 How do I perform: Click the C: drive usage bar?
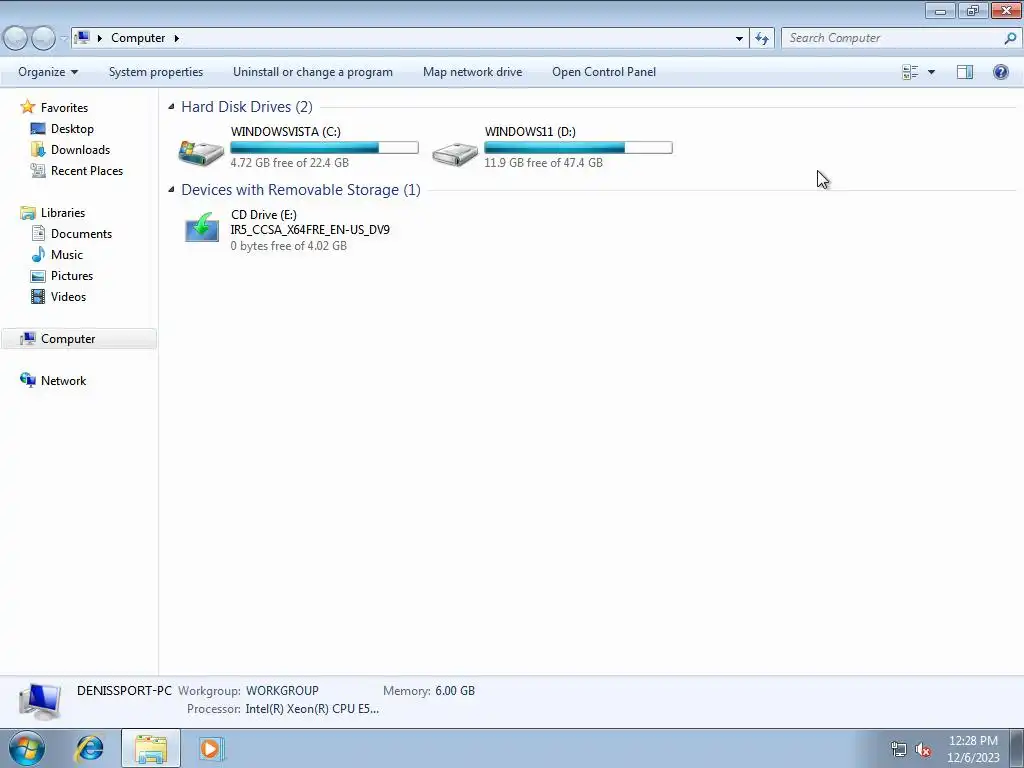[x=325, y=148]
